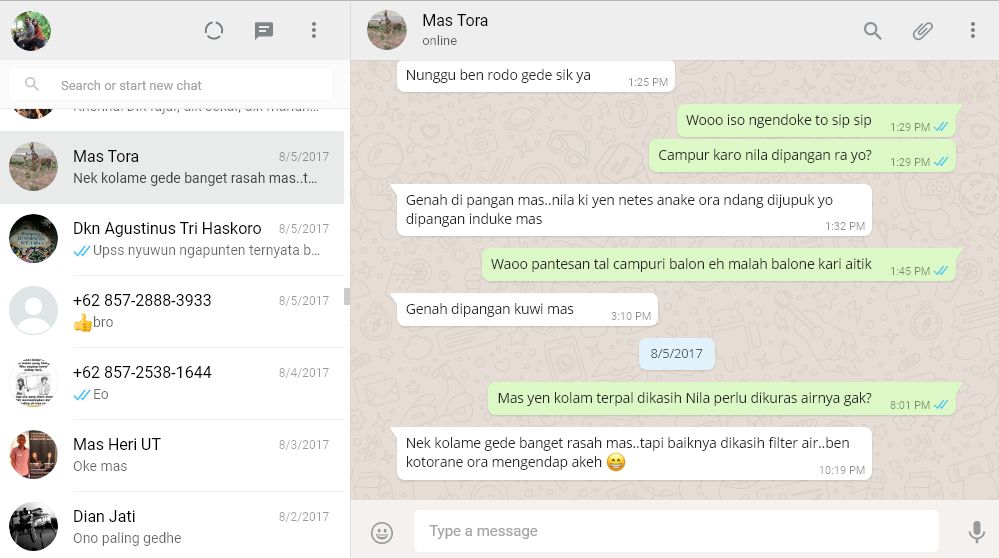Focus the Search or start new chat field
Viewport: 999px width, 558px height.
coord(171,85)
